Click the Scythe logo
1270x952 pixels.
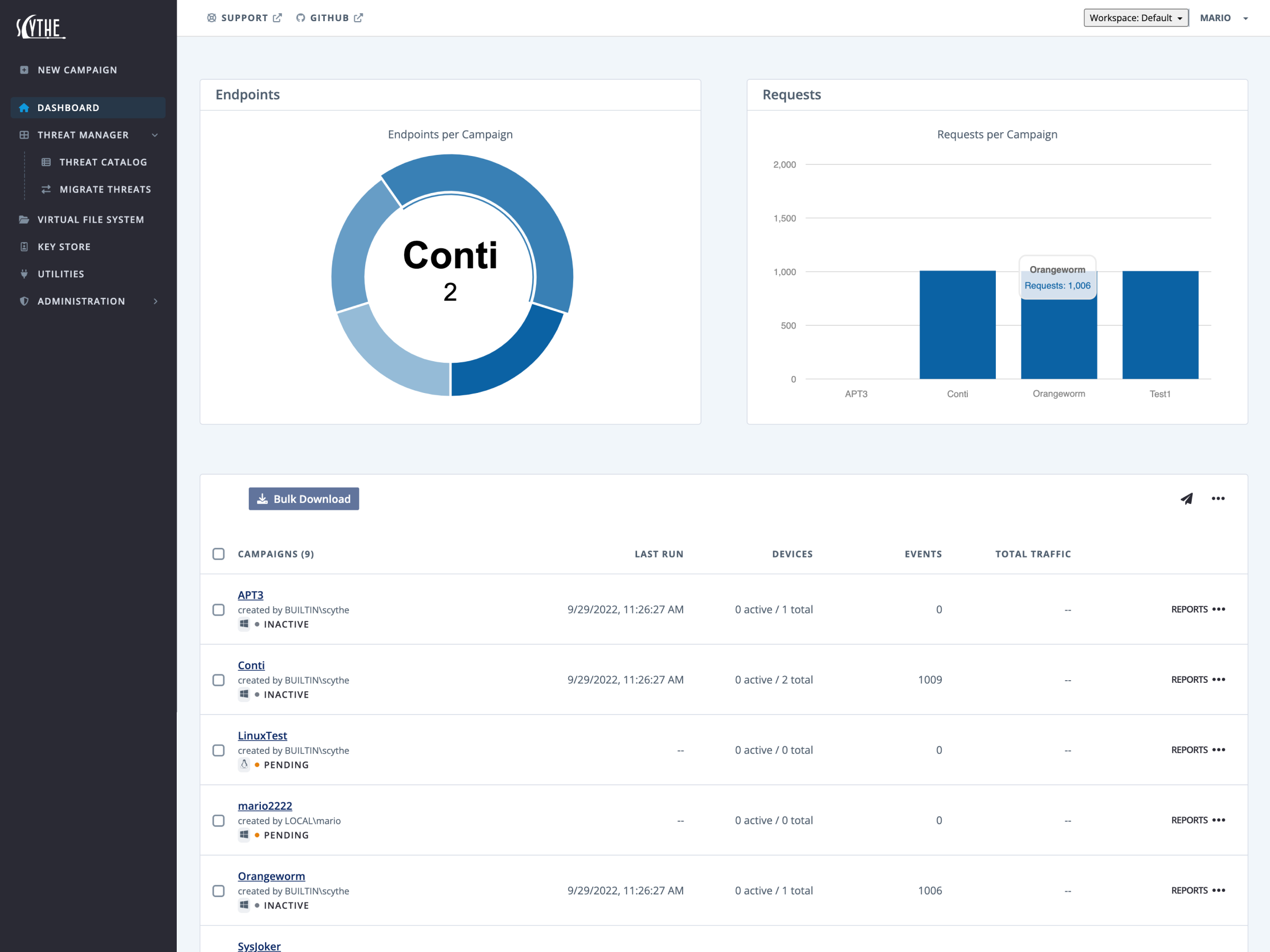(x=41, y=27)
